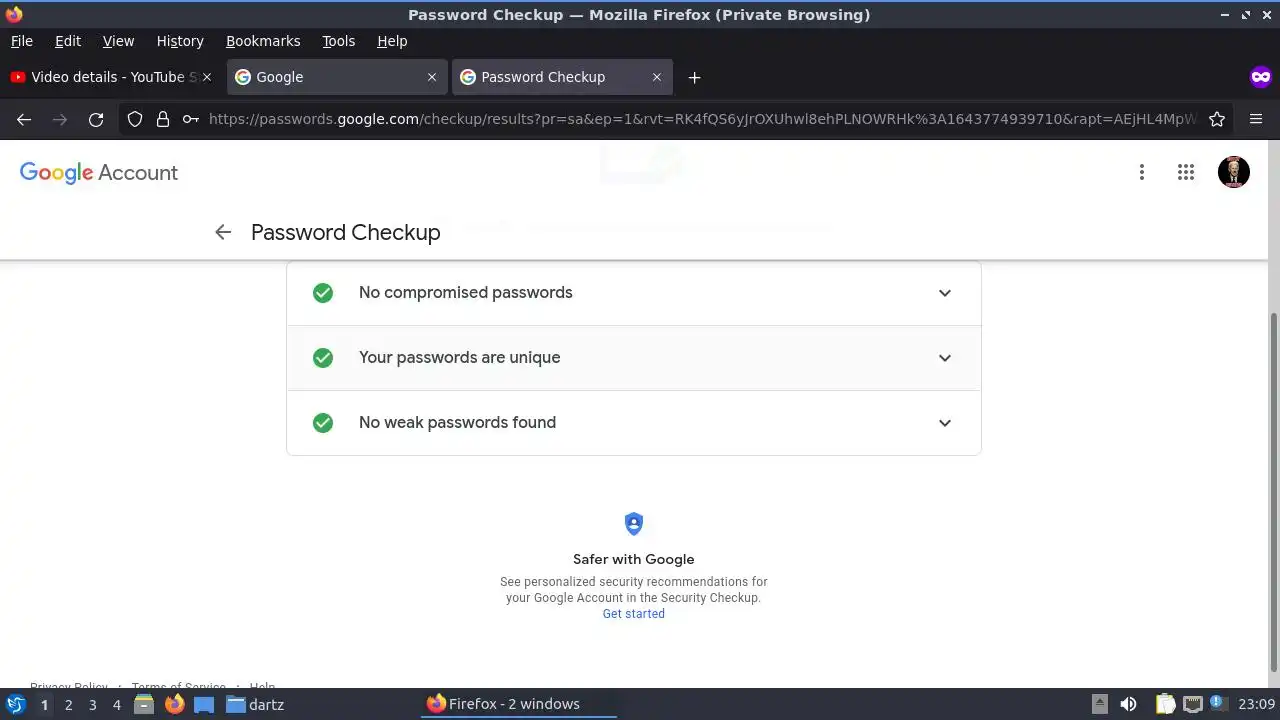Click the URL address bar
Screen dimensions: 1280x720
[700, 119]
